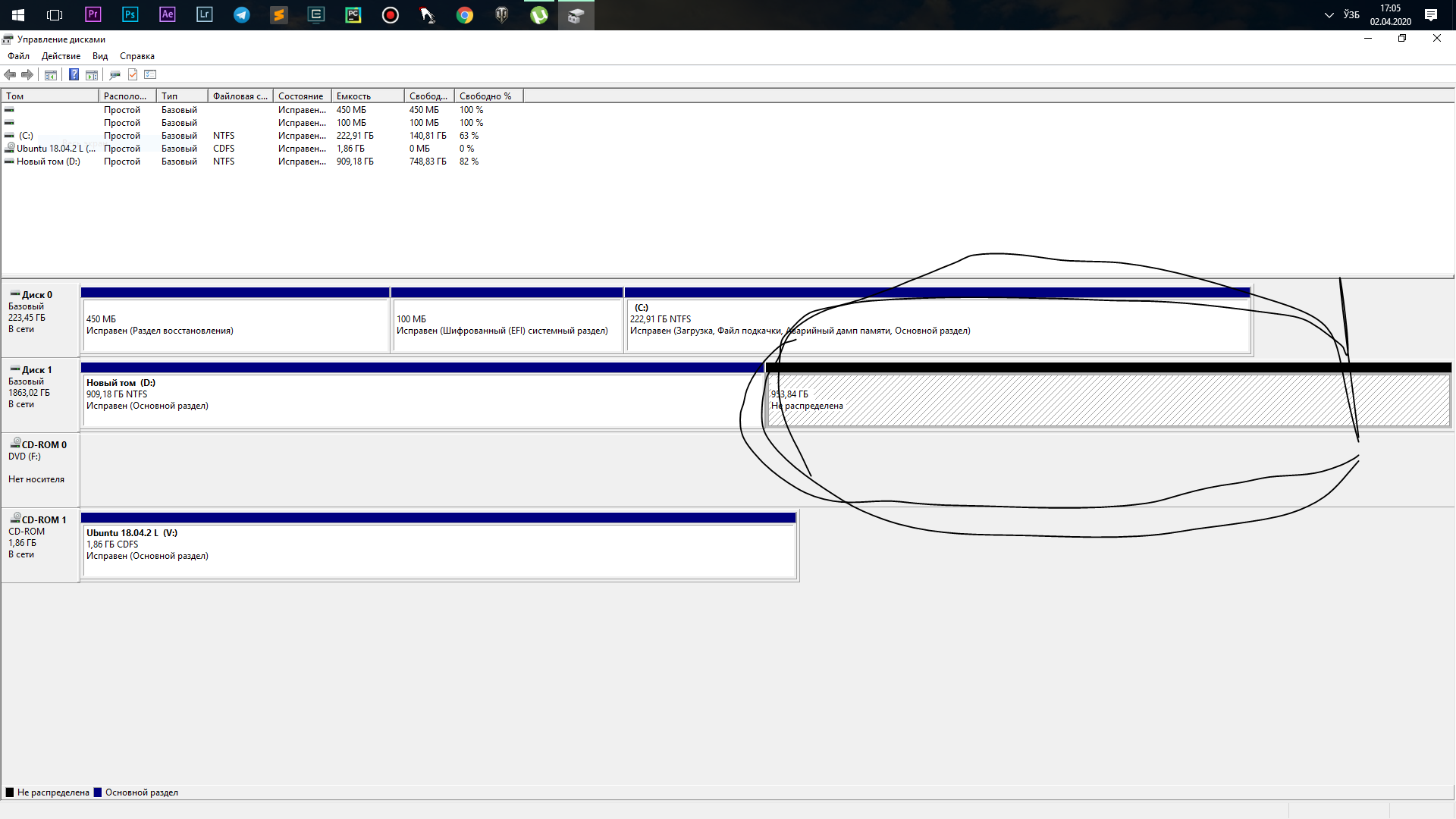Open the teal E app in the taskbar
Image resolution: width=1456 pixels, height=819 pixels.
click(315, 14)
